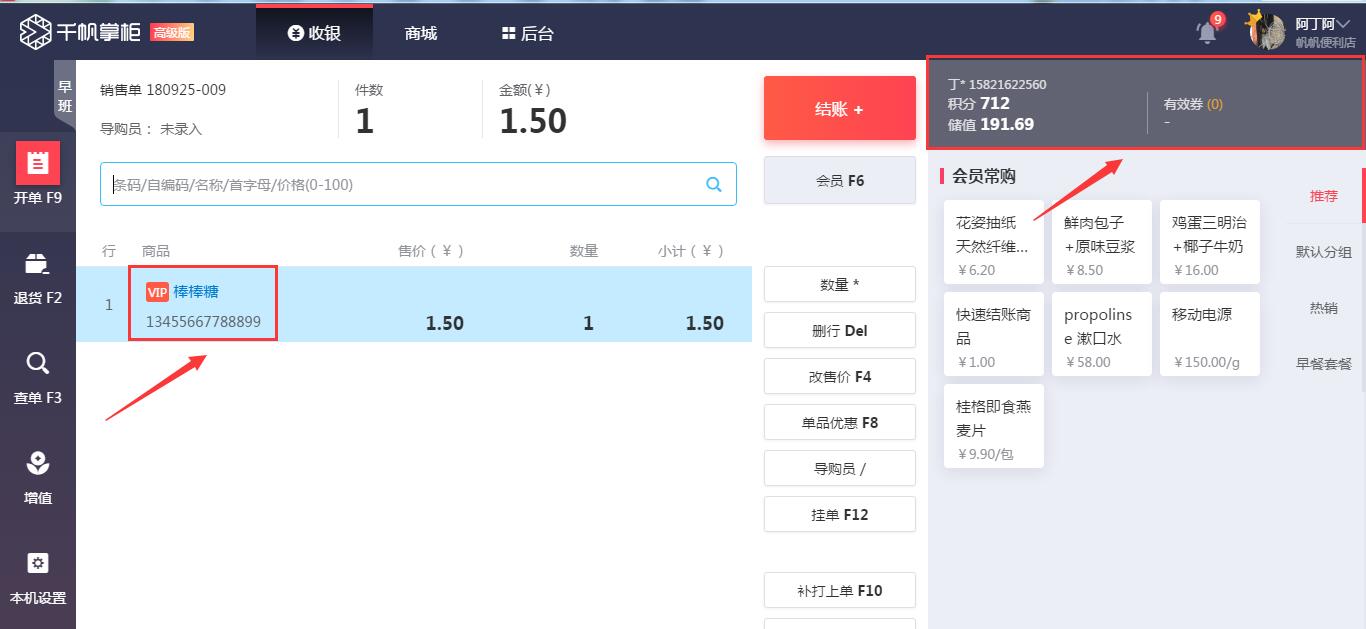Screen dimensions: 1366x629
Task: Click the 挂单 F12 button
Action: coord(839,515)
